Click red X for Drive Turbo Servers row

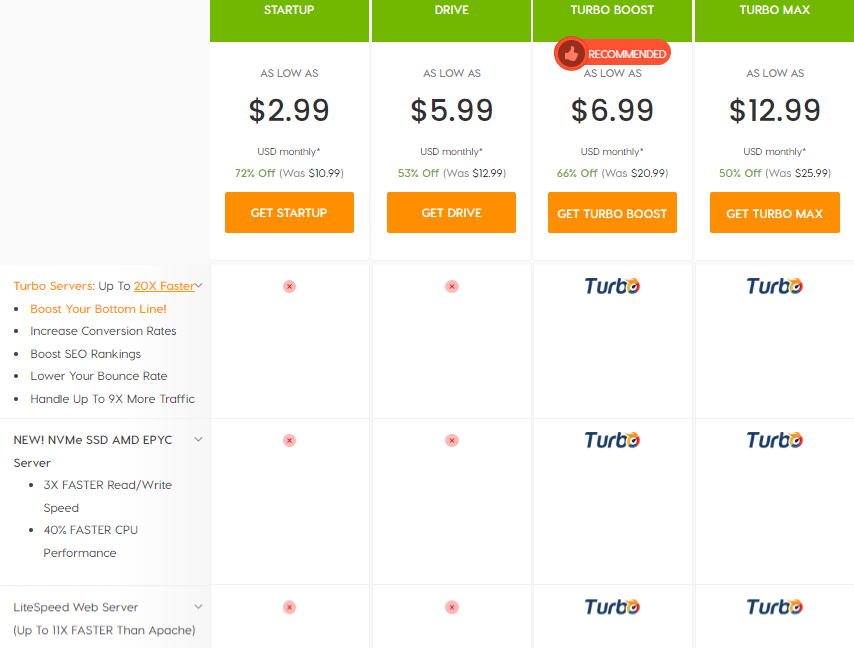(452, 286)
